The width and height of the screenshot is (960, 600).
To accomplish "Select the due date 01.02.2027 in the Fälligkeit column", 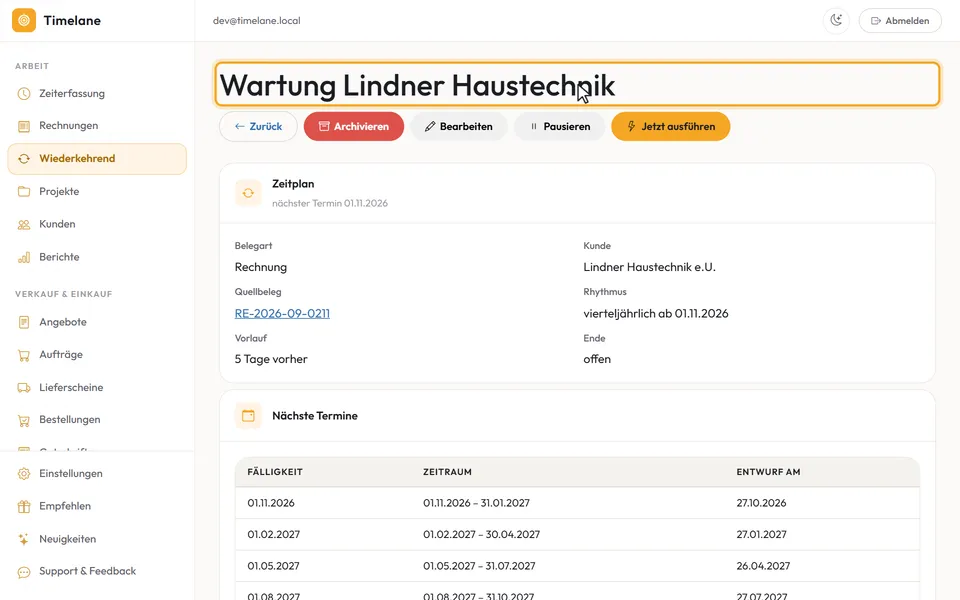I will coord(274,534).
